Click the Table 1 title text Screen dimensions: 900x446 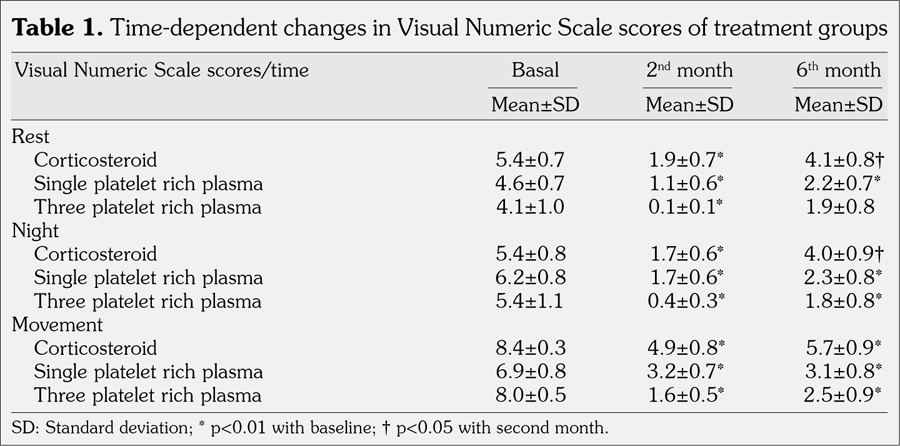click(x=449, y=30)
